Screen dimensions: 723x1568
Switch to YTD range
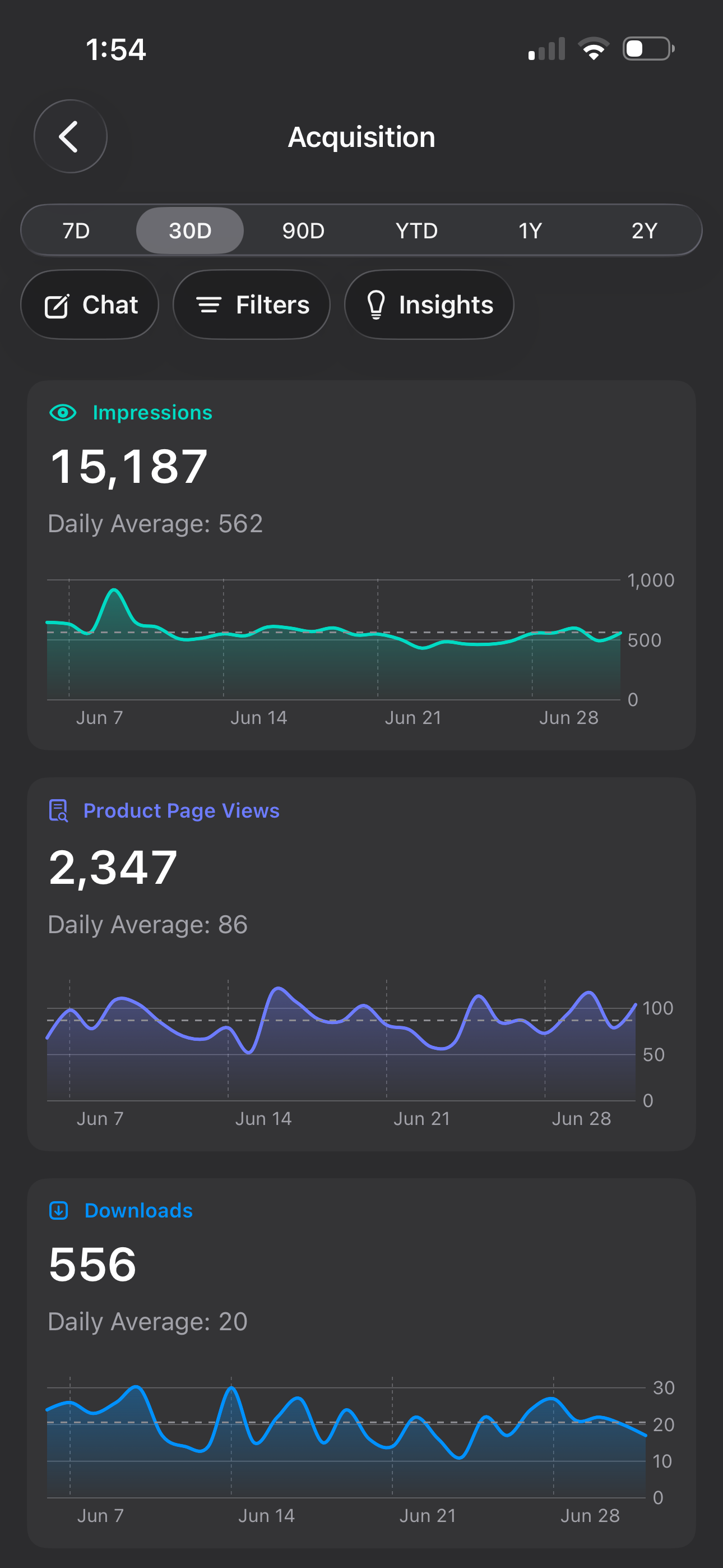coord(416,230)
